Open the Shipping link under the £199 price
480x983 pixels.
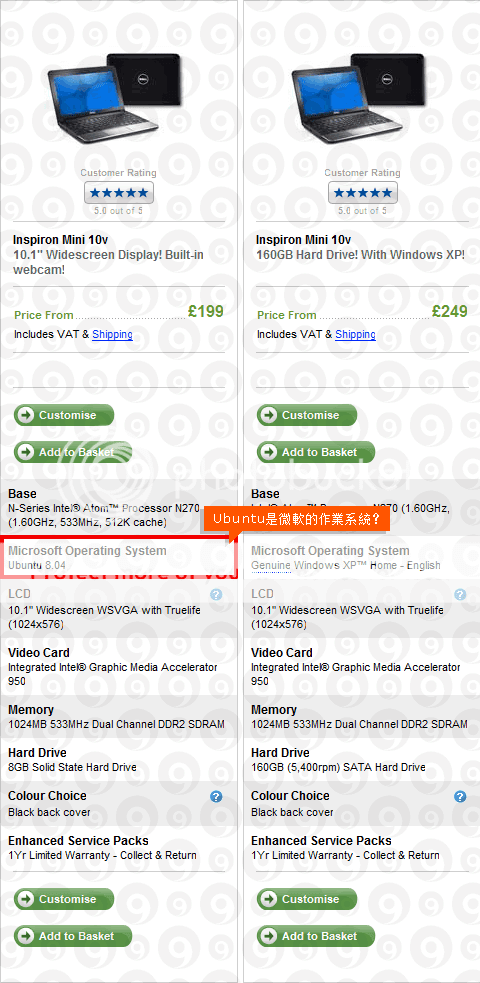pos(112,334)
